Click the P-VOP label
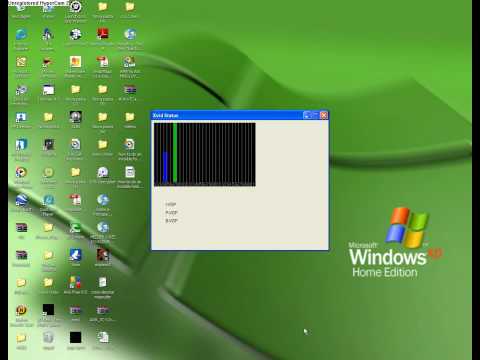This screenshot has width=480, height=360. 171,212
